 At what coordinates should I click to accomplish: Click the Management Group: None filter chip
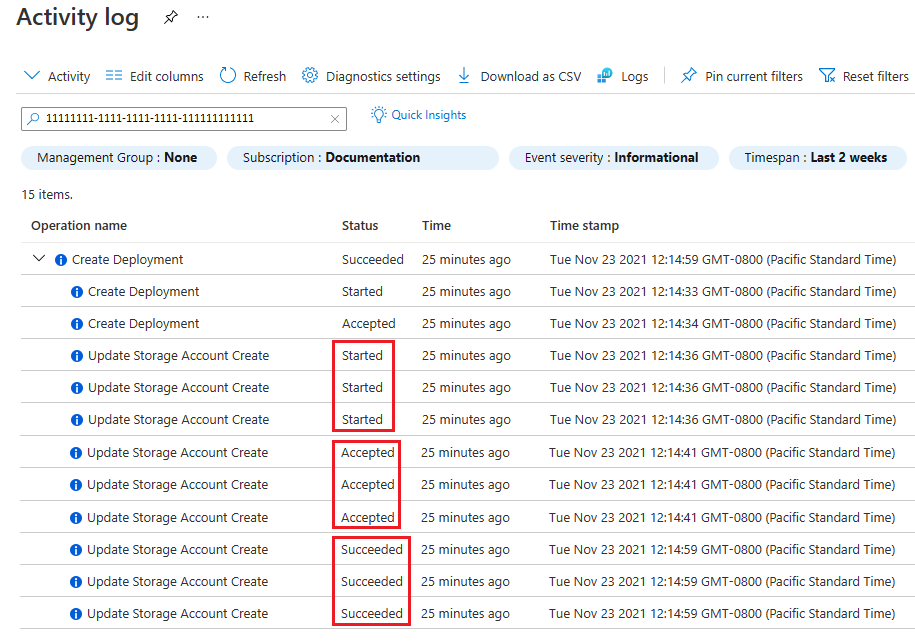point(118,157)
